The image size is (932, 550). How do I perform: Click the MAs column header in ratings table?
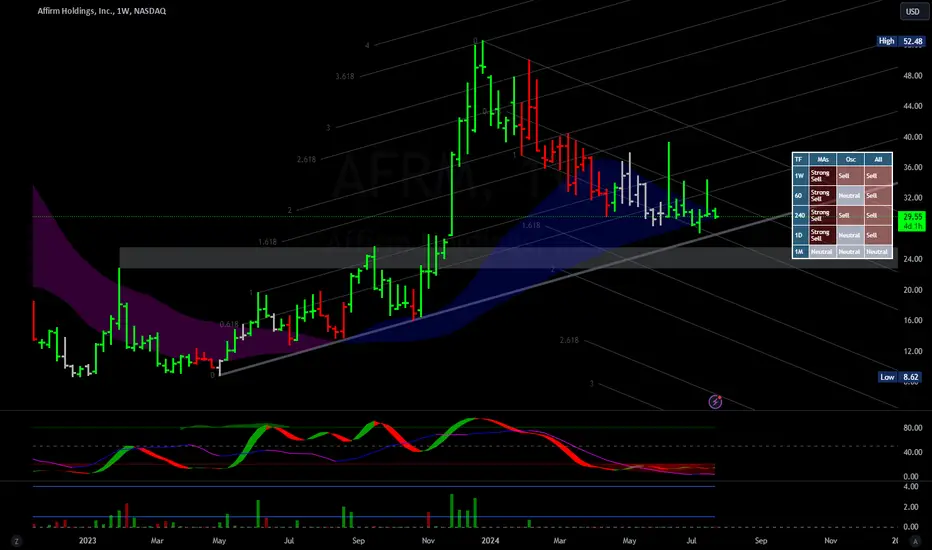pyautogui.click(x=823, y=159)
